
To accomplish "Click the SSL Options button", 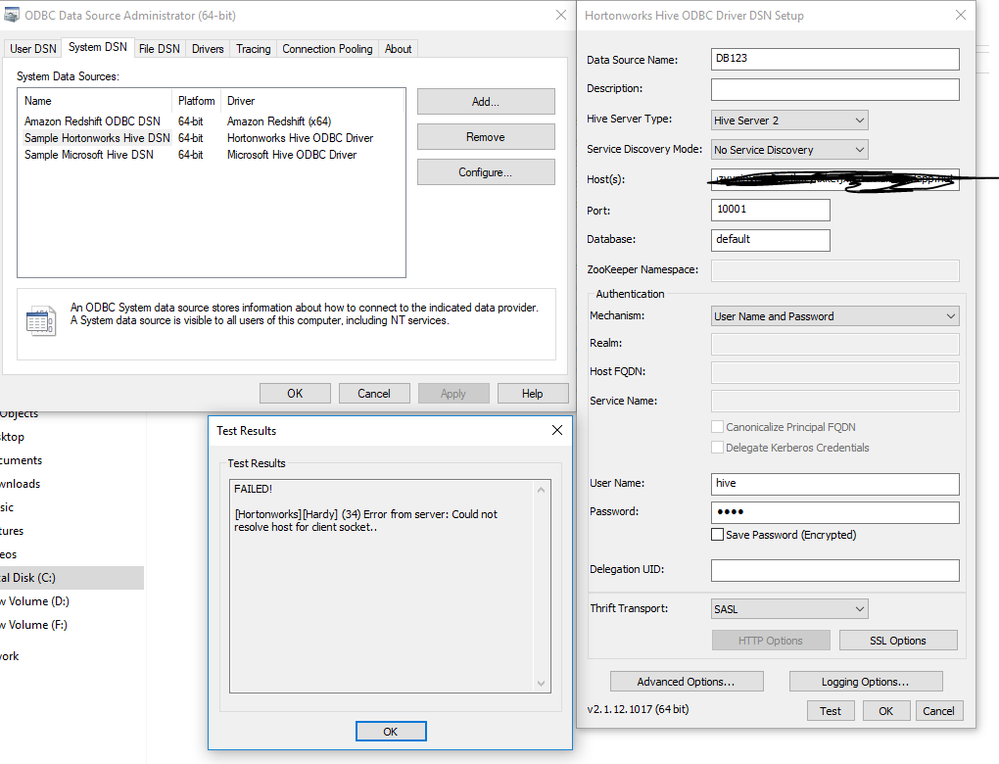I will pyautogui.click(x=898, y=640).
